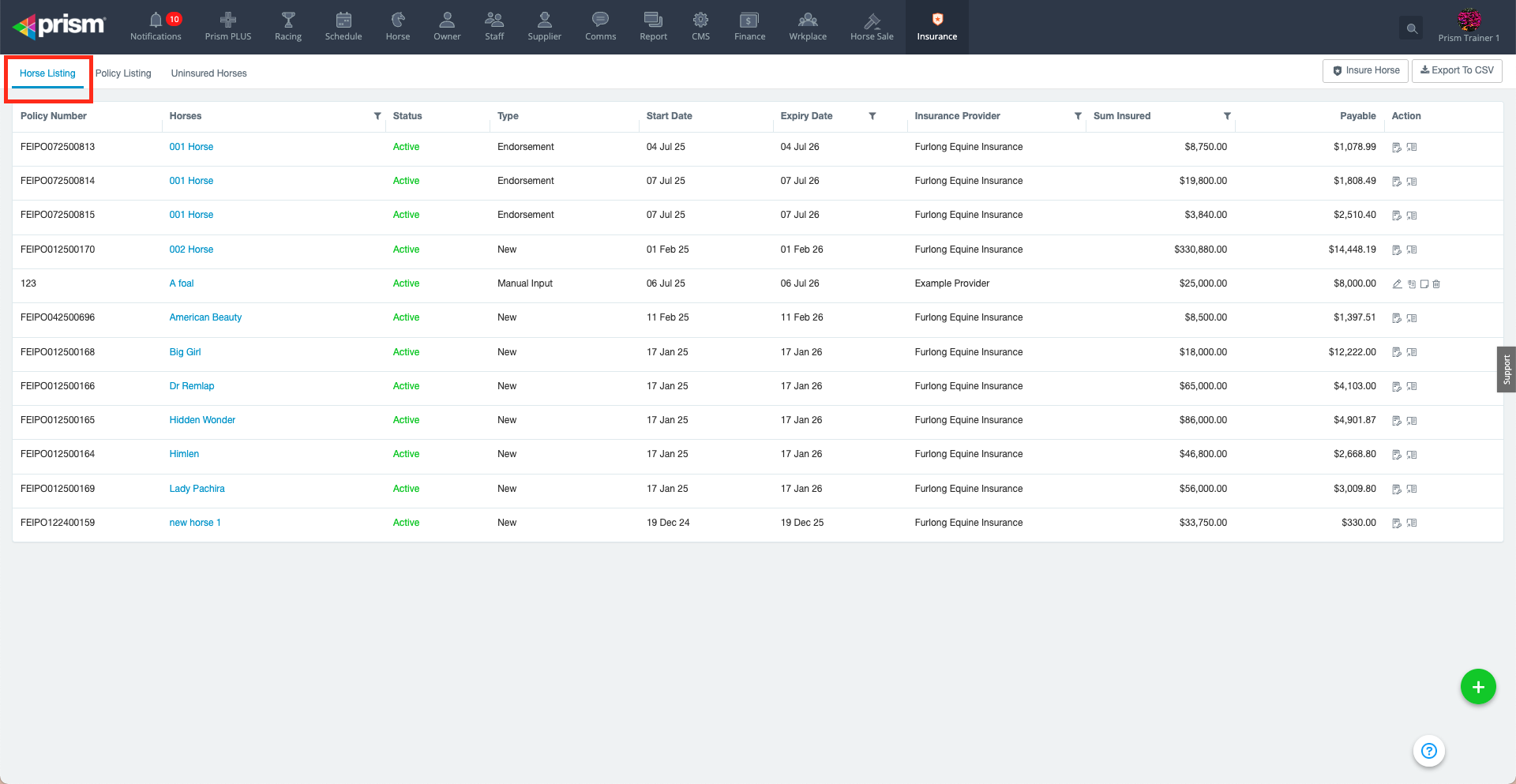This screenshot has width=1516, height=784.
Task: Switch to Uninsured Horses tab
Action: point(208,73)
